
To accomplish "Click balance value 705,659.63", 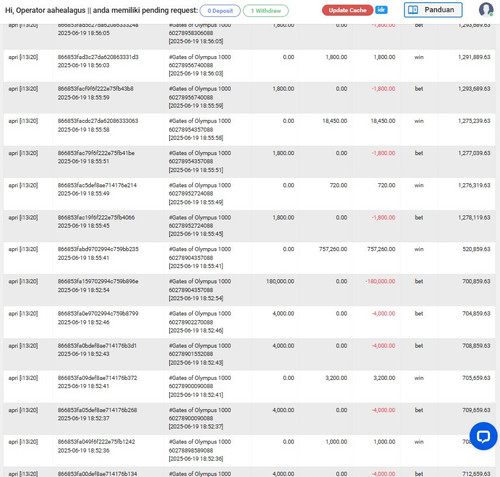I will tap(476, 378).
